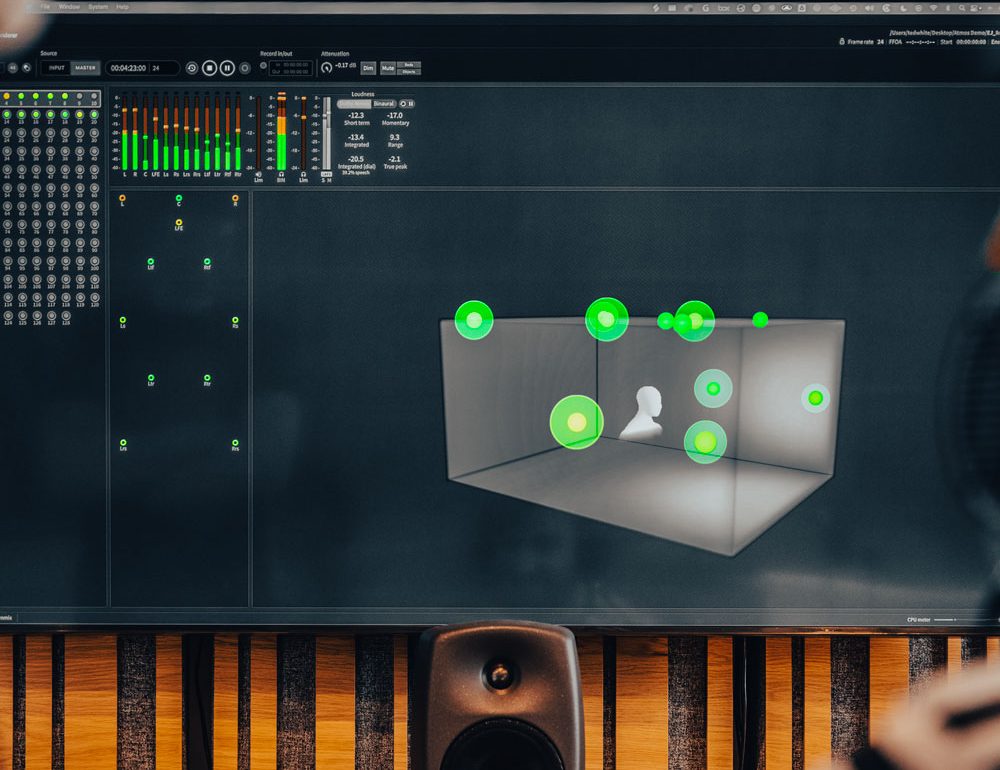Click the loudness mode tab left of Binaural

354,103
